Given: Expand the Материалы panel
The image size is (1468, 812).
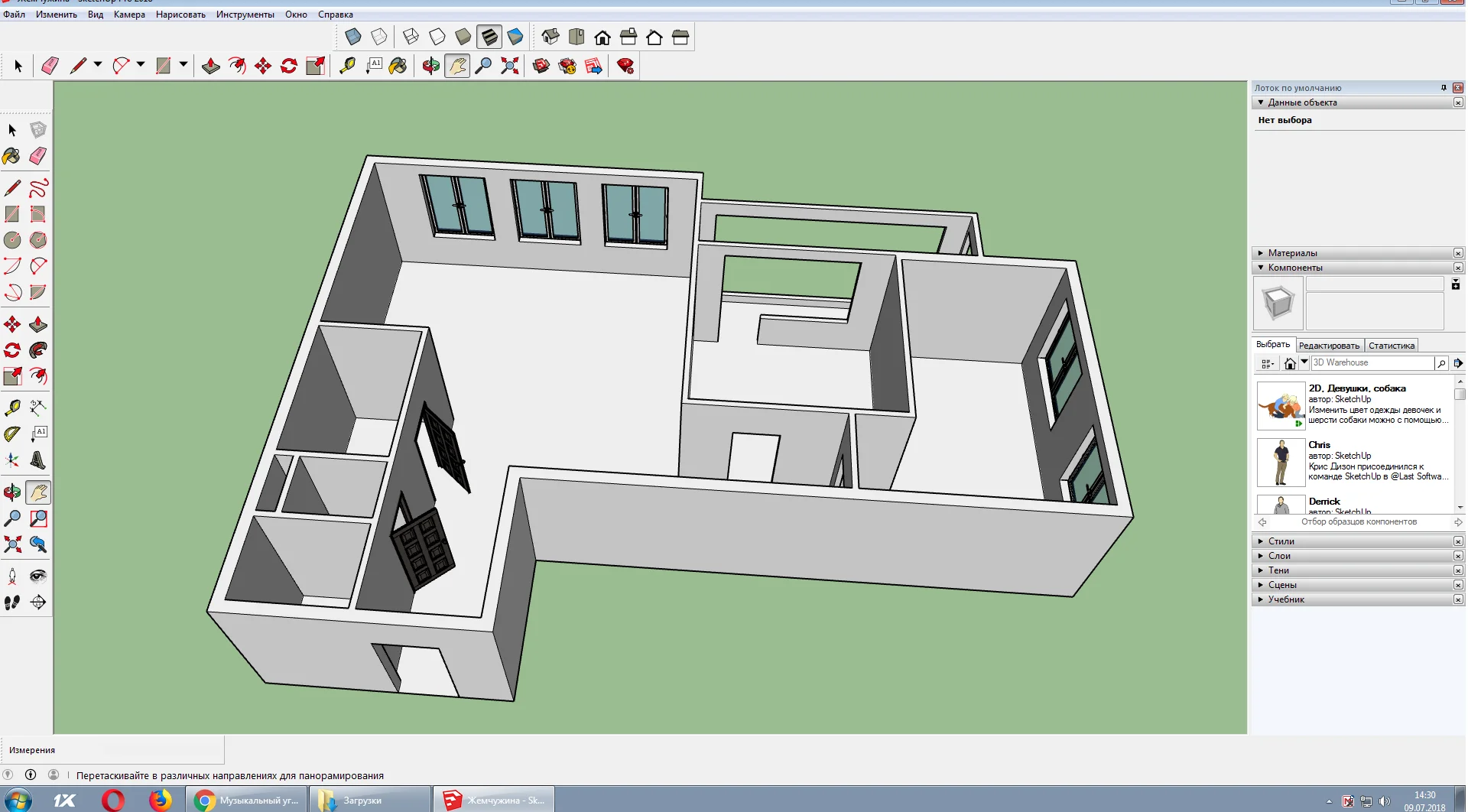Looking at the screenshot, I should [x=1292, y=253].
